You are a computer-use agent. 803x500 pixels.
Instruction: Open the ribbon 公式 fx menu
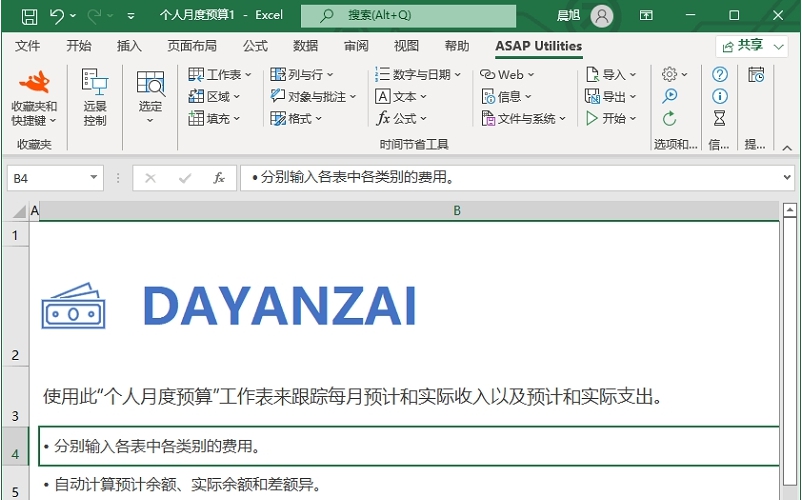[401, 118]
